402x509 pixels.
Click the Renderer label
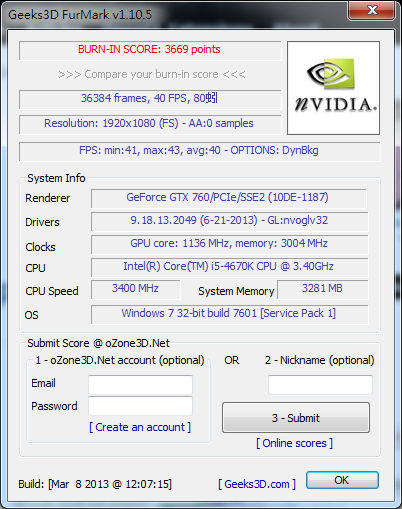tap(48, 198)
